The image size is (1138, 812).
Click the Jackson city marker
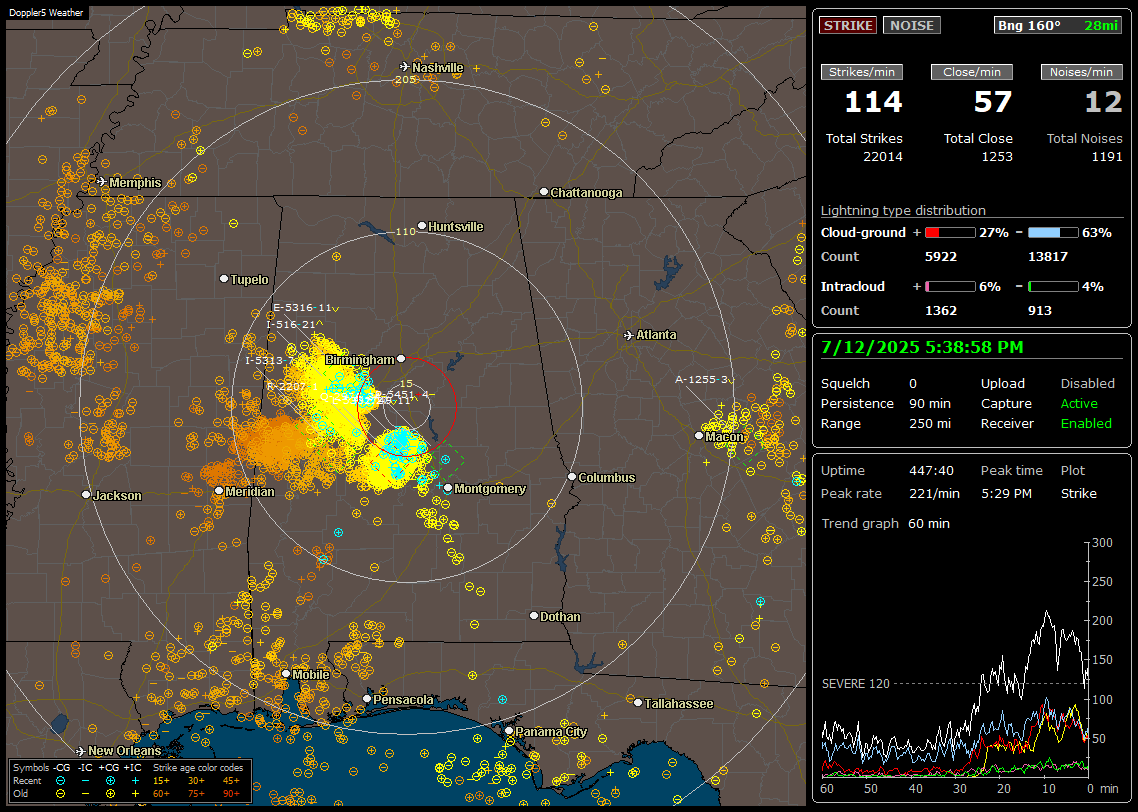(x=86, y=494)
